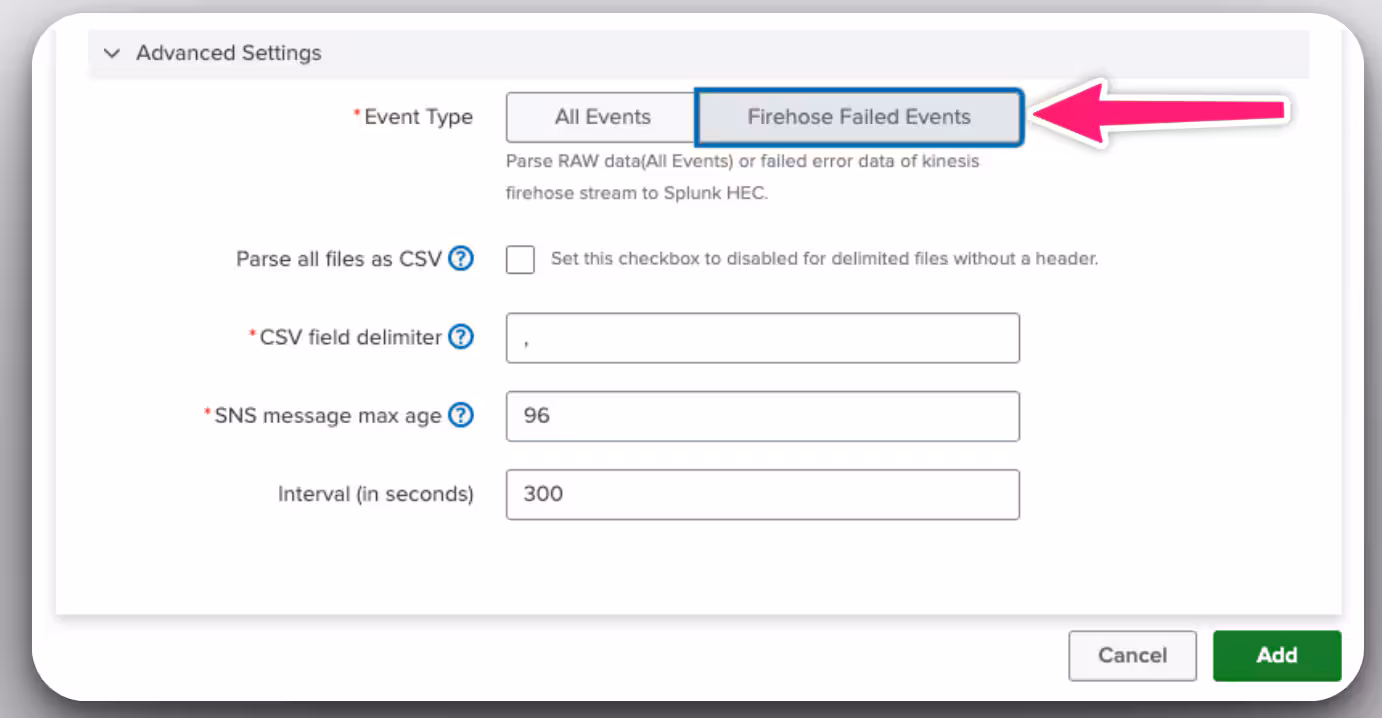Click the Event Type field label
This screenshot has width=1382, height=718.
(x=418, y=117)
